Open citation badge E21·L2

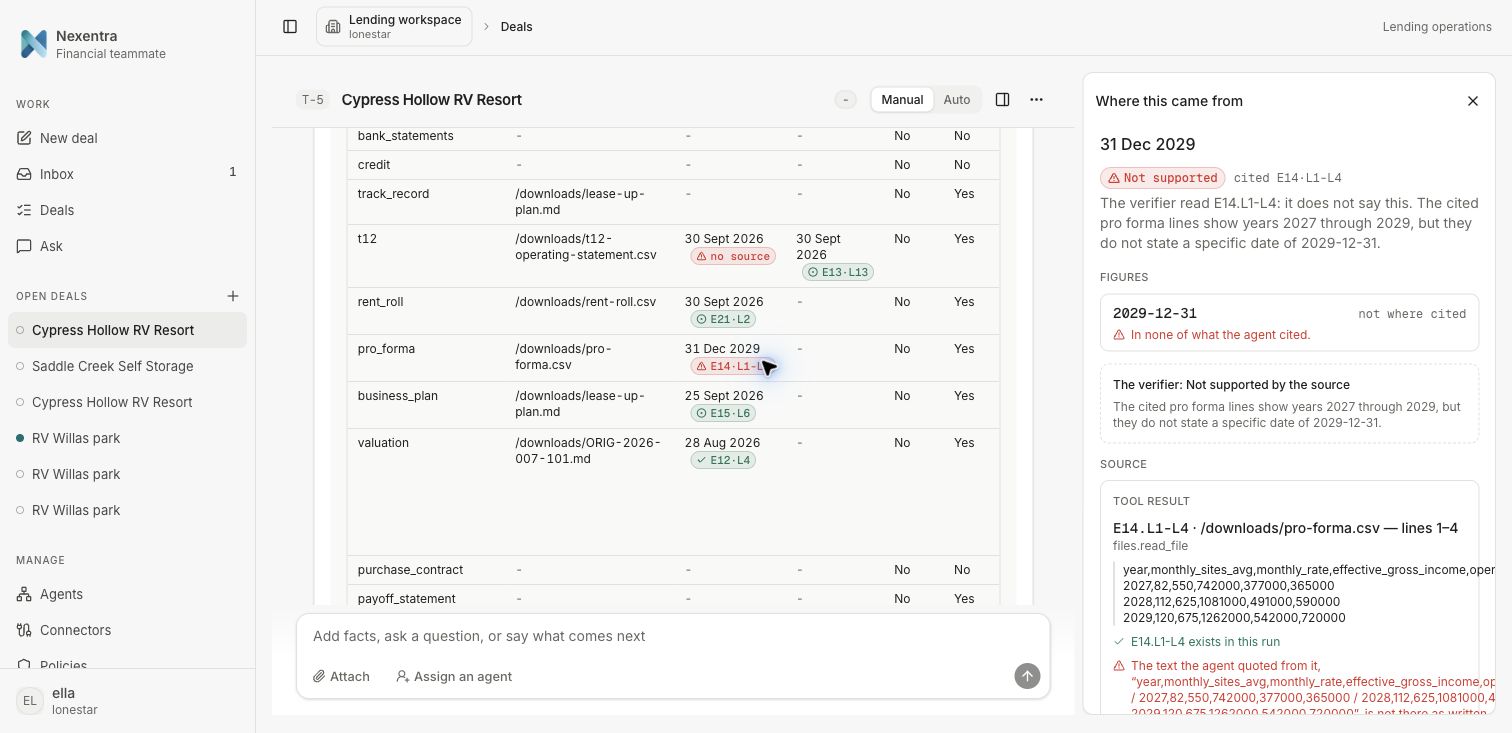point(723,319)
